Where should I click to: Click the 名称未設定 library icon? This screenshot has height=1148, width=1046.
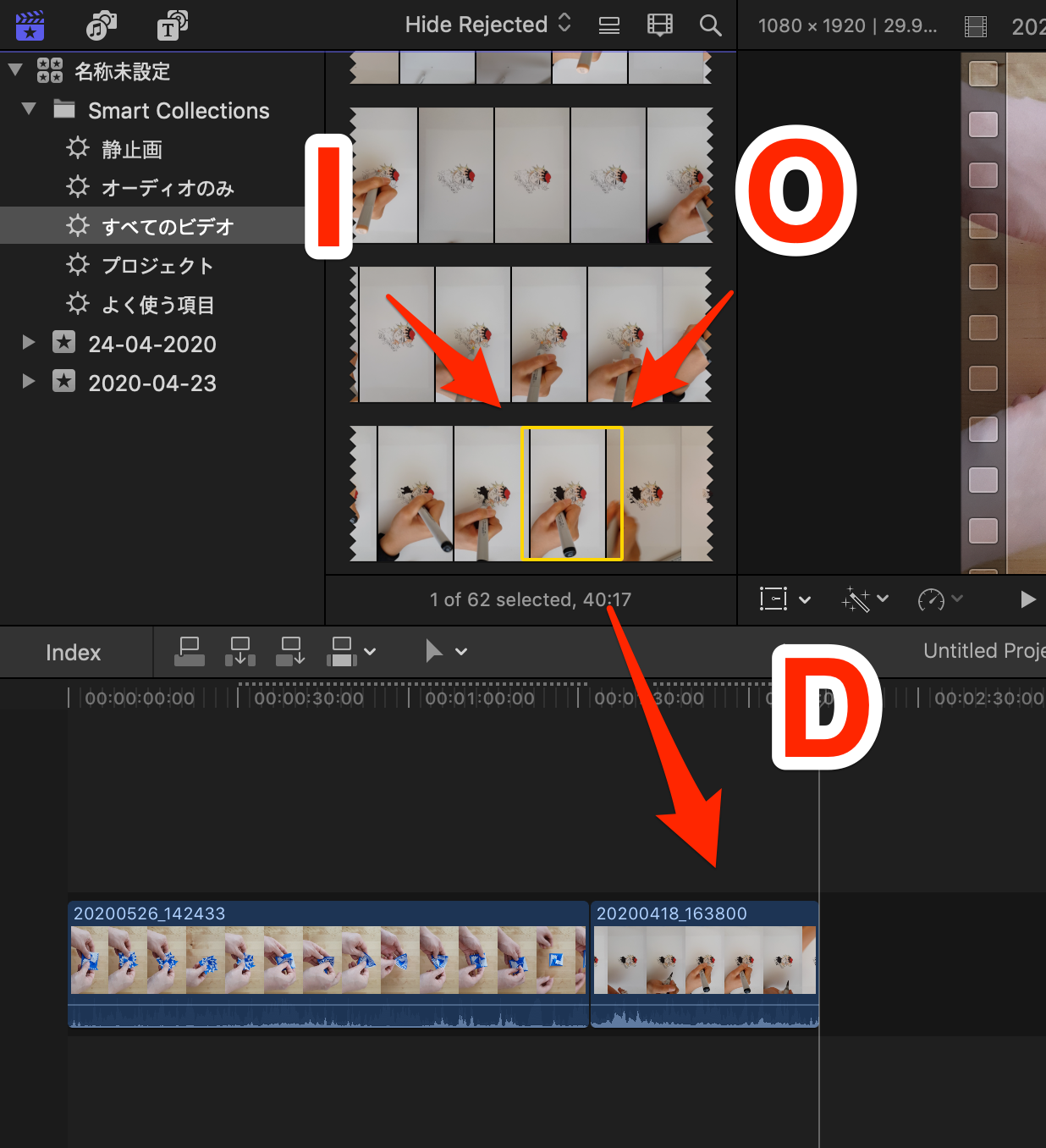pos(50,70)
